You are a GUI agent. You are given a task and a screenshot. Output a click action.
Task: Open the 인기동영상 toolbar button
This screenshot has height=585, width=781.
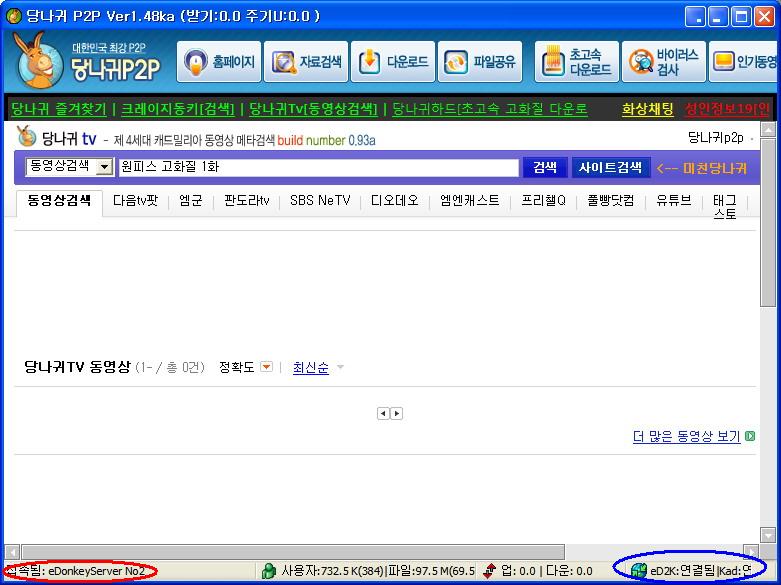(743, 62)
